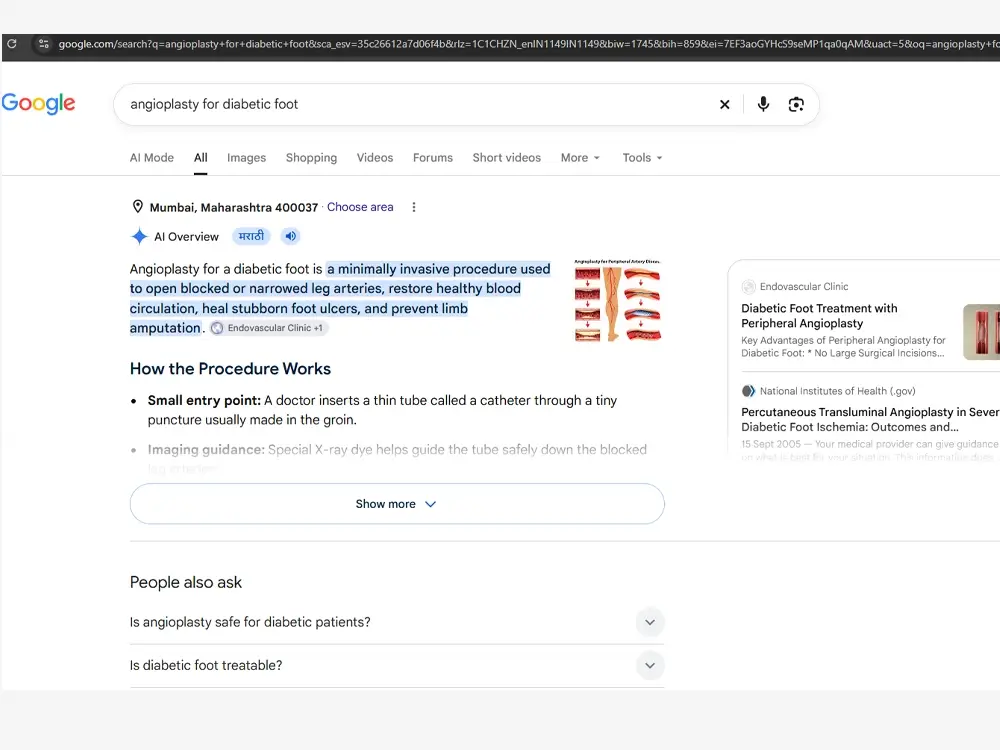Click the Endovascular Clinic source favicon
The width and height of the screenshot is (1000, 750).
click(217, 328)
